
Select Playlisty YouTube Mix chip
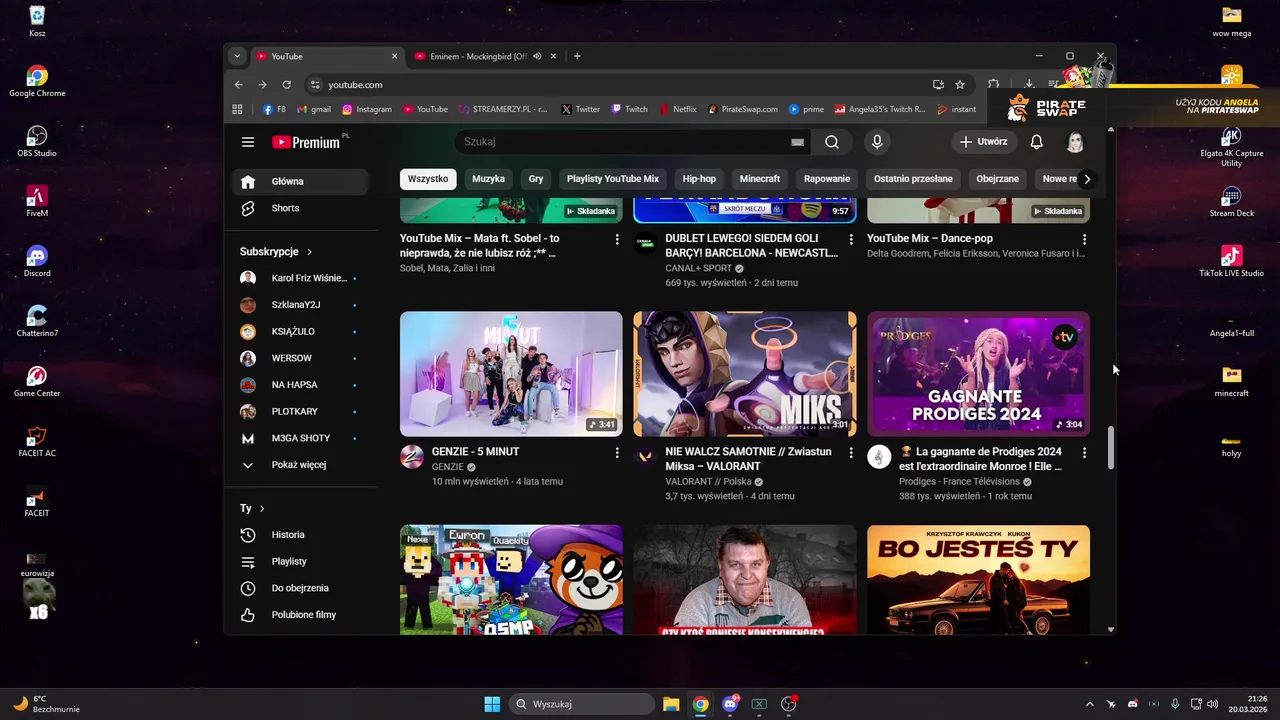(x=613, y=179)
